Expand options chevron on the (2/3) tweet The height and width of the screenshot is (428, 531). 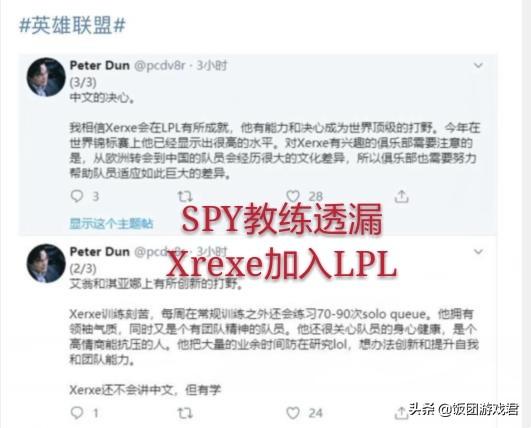(478, 252)
